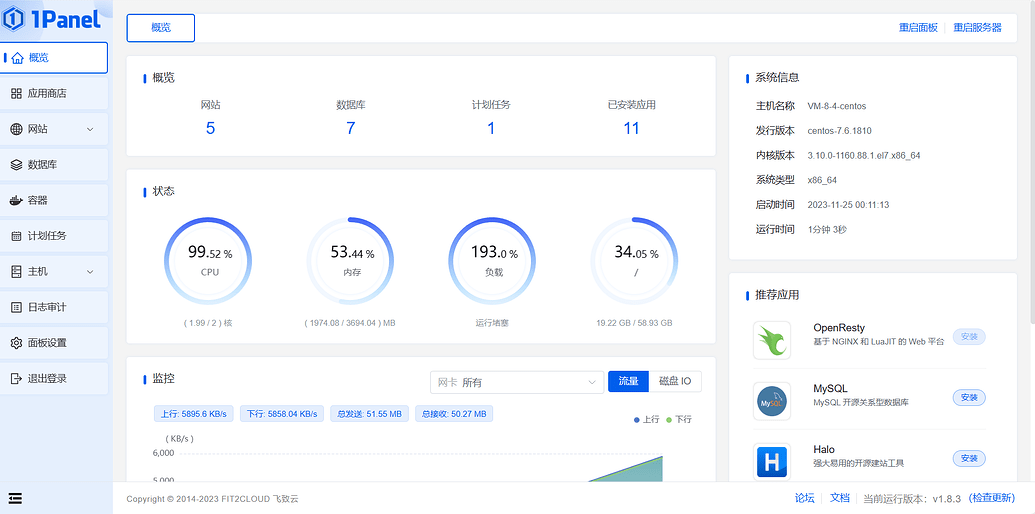Toggle the 上行 legend series
Screen dimensions: 1035x514
click(x=646, y=419)
